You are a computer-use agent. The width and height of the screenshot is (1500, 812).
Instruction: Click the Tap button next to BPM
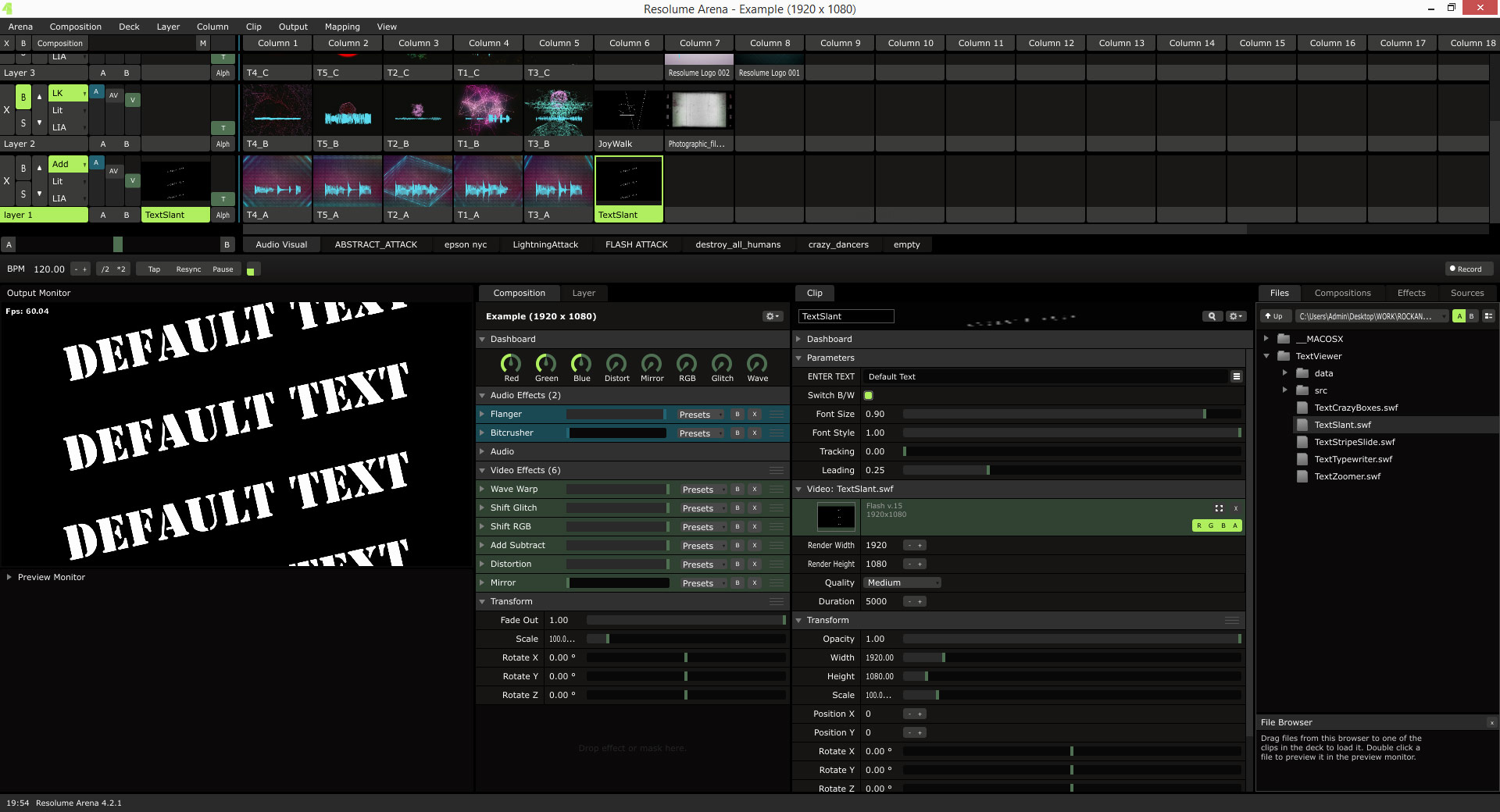pos(153,269)
